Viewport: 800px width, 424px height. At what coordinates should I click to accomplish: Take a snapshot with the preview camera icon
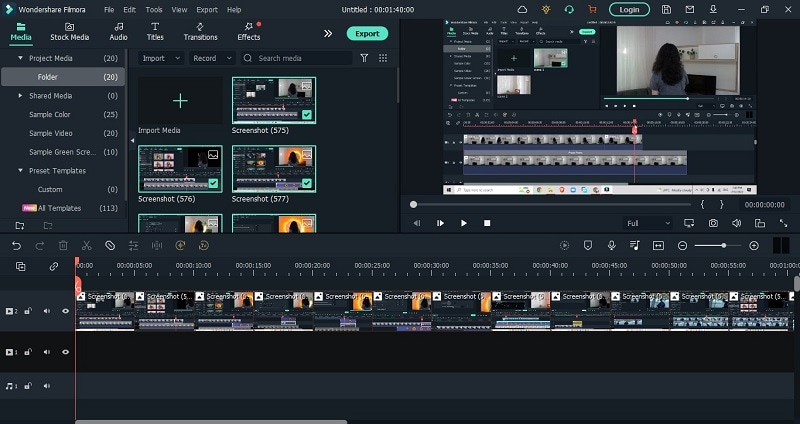713,223
